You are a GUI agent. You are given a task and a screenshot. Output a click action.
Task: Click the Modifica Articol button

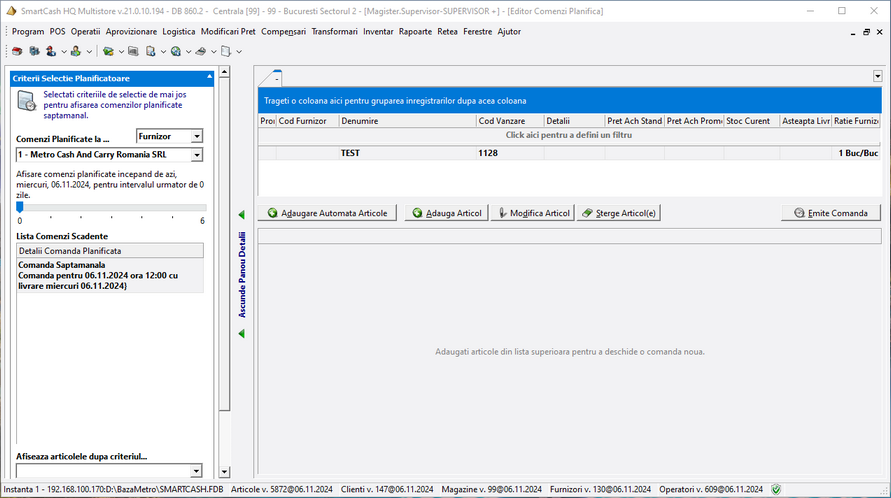pos(532,213)
